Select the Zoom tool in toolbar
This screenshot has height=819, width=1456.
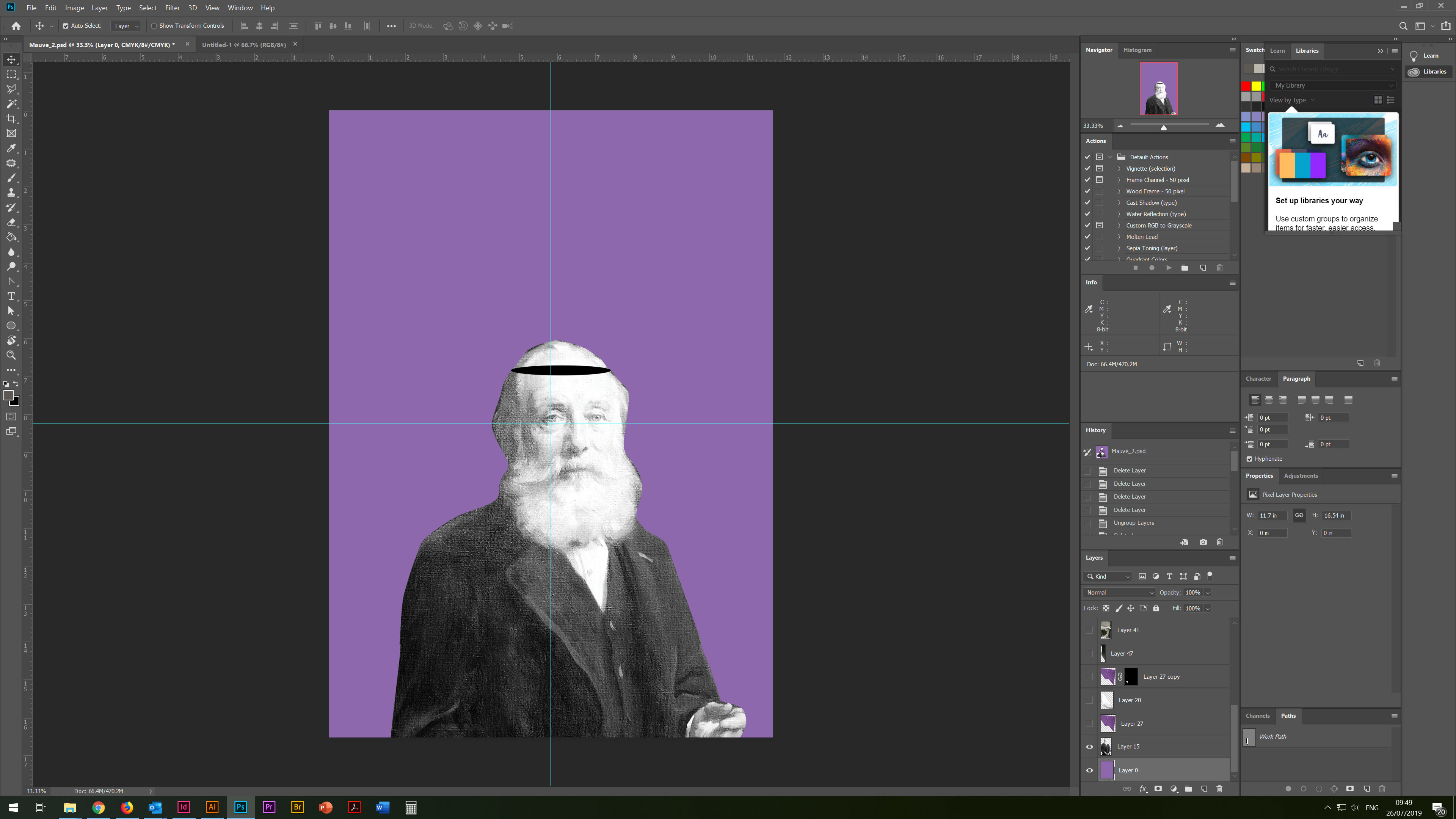(11, 356)
